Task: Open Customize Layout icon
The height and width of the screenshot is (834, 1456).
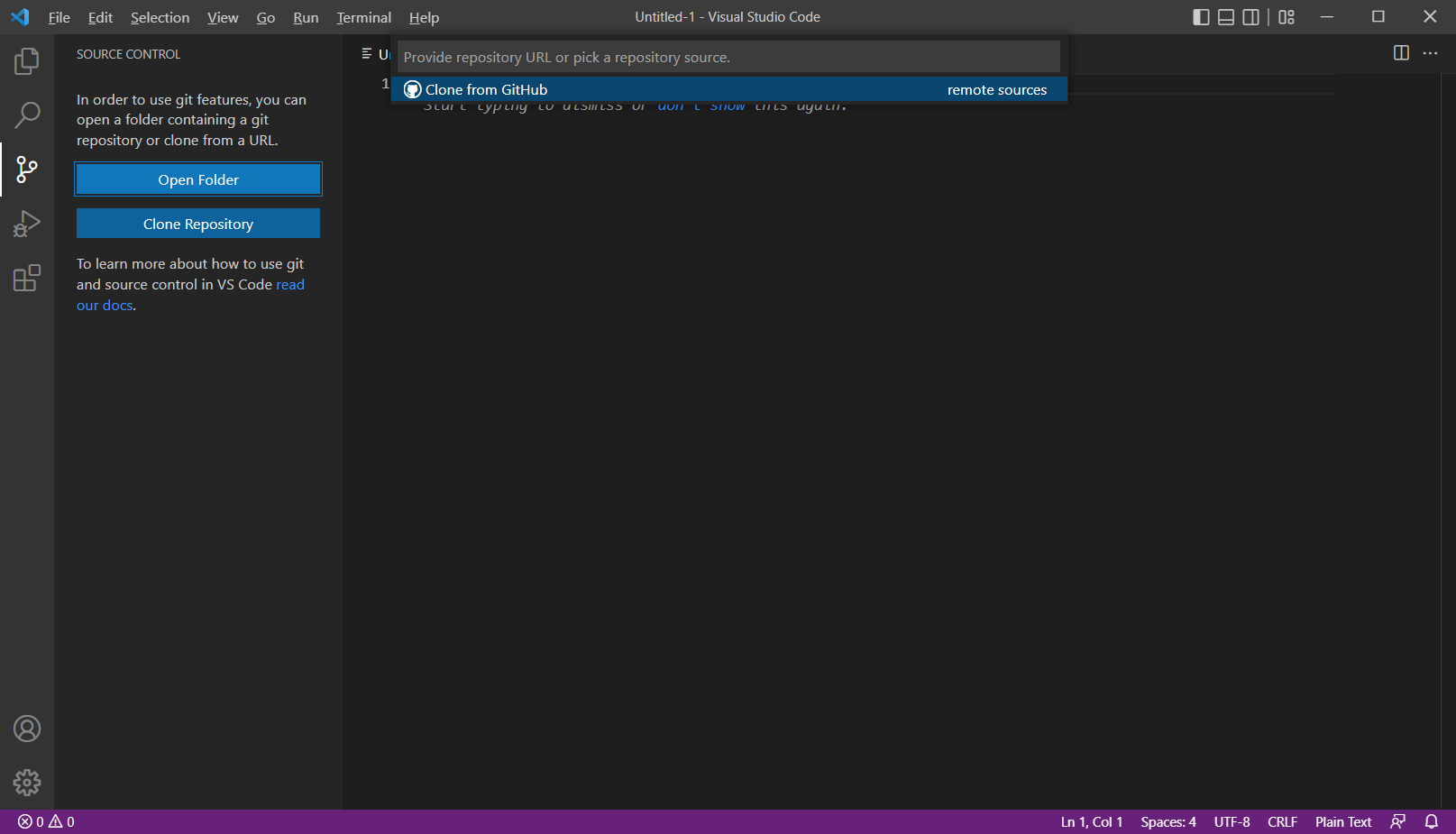Action: [1287, 17]
